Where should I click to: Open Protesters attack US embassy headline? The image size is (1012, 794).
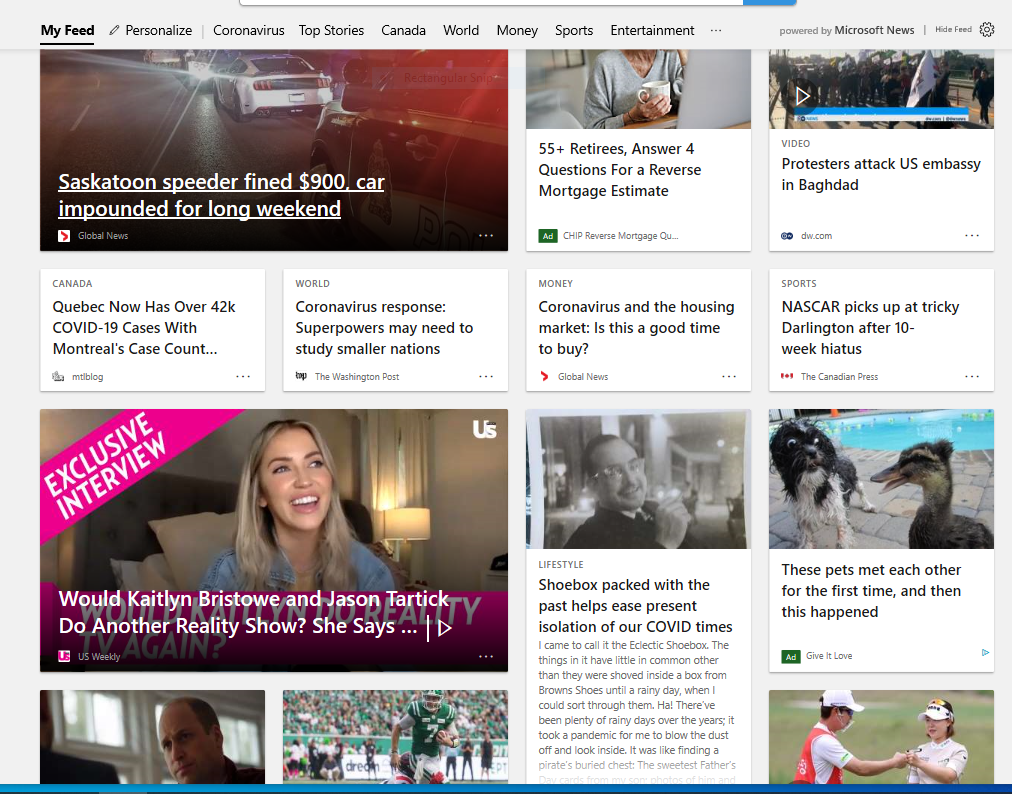point(881,174)
